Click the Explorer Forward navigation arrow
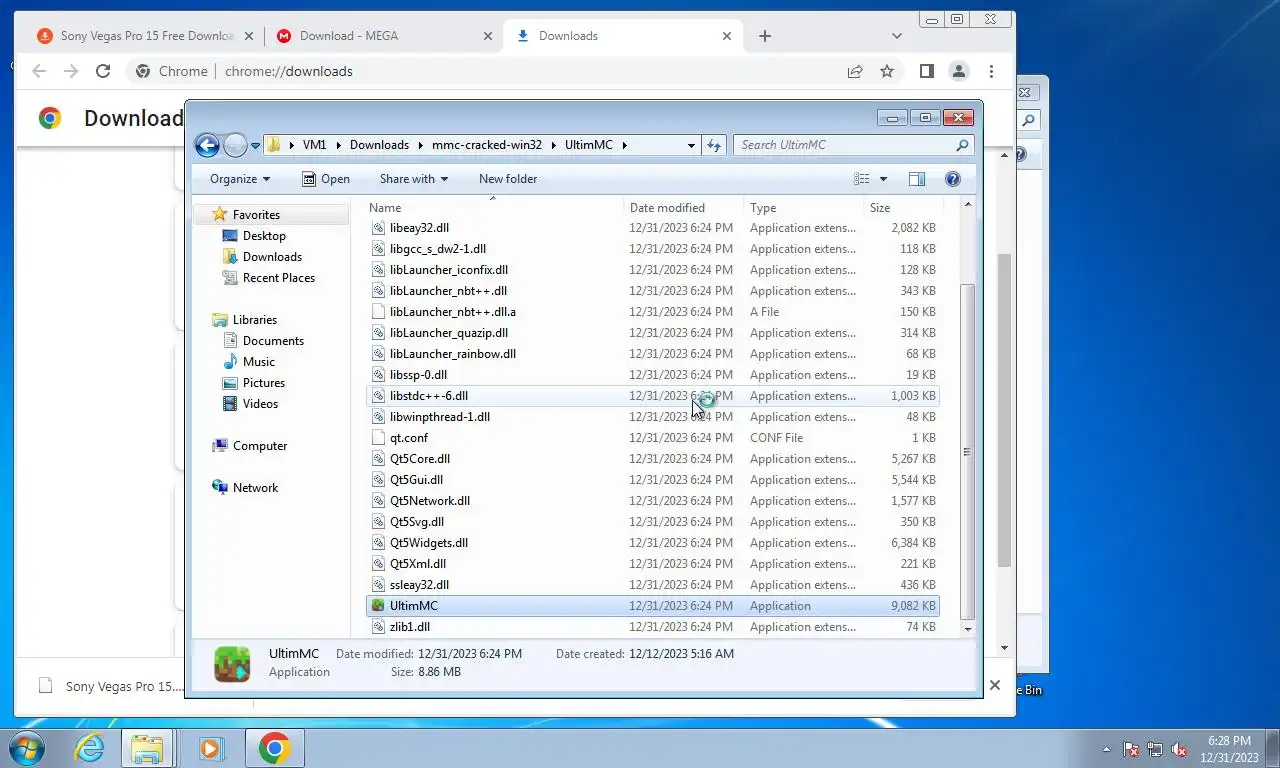The width and height of the screenshot is (1280, 768). pyautogui.click(x=235, y=145)
